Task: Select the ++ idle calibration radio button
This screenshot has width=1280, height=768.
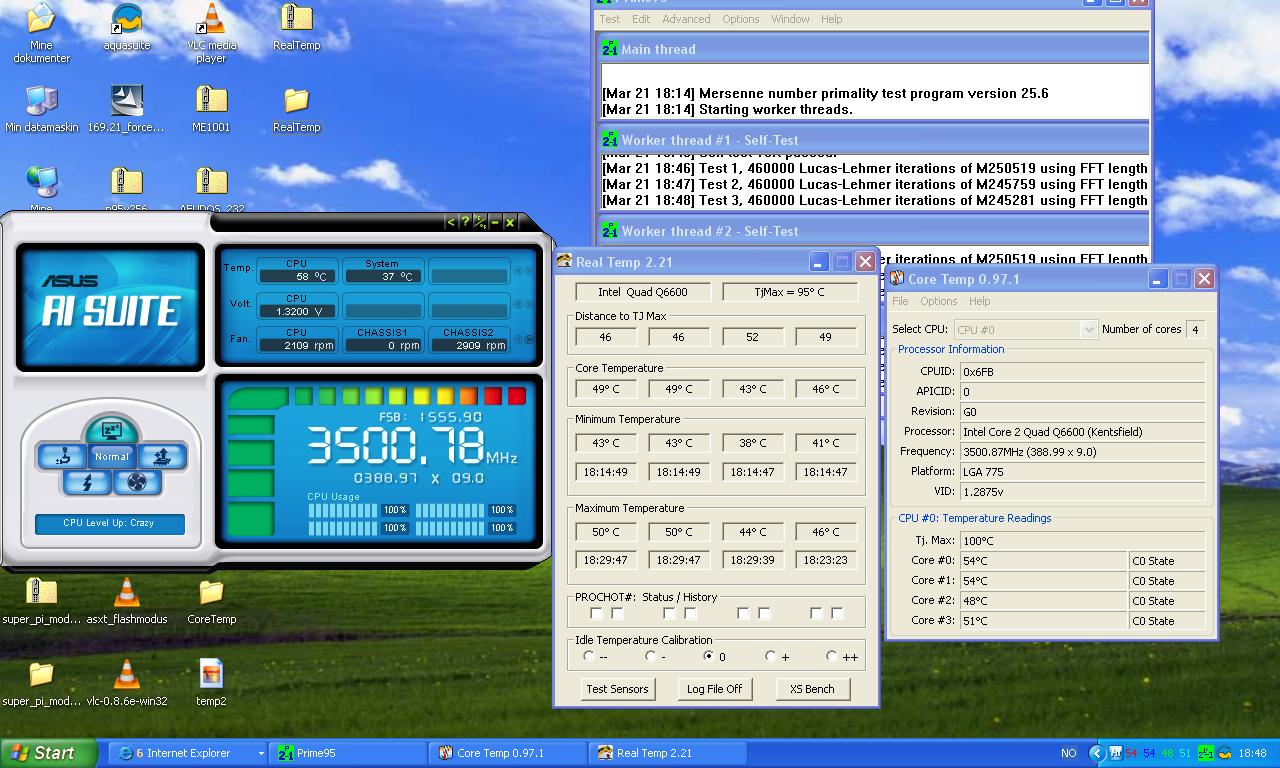Action: point(831,656)
